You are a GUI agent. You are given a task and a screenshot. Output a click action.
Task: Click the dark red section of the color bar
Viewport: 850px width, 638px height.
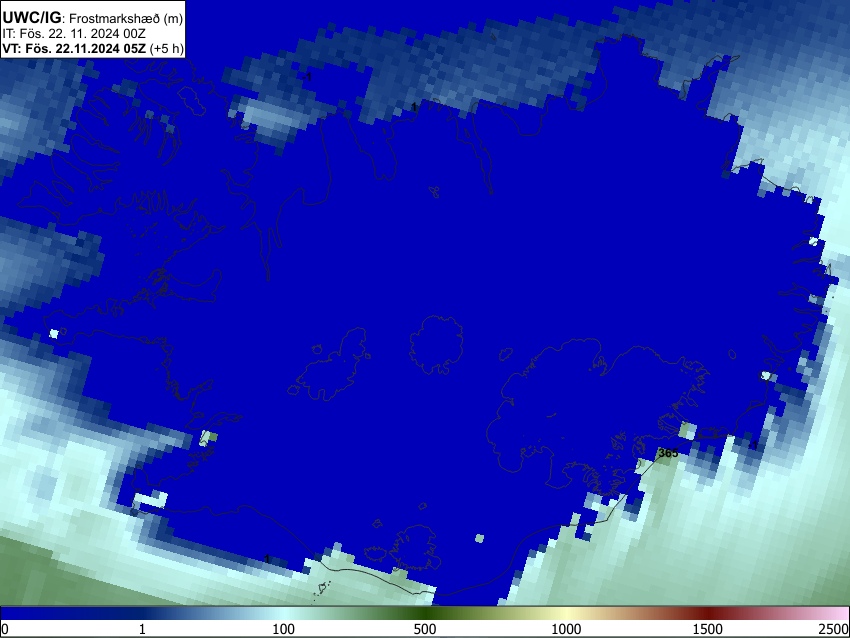[707, 614]
